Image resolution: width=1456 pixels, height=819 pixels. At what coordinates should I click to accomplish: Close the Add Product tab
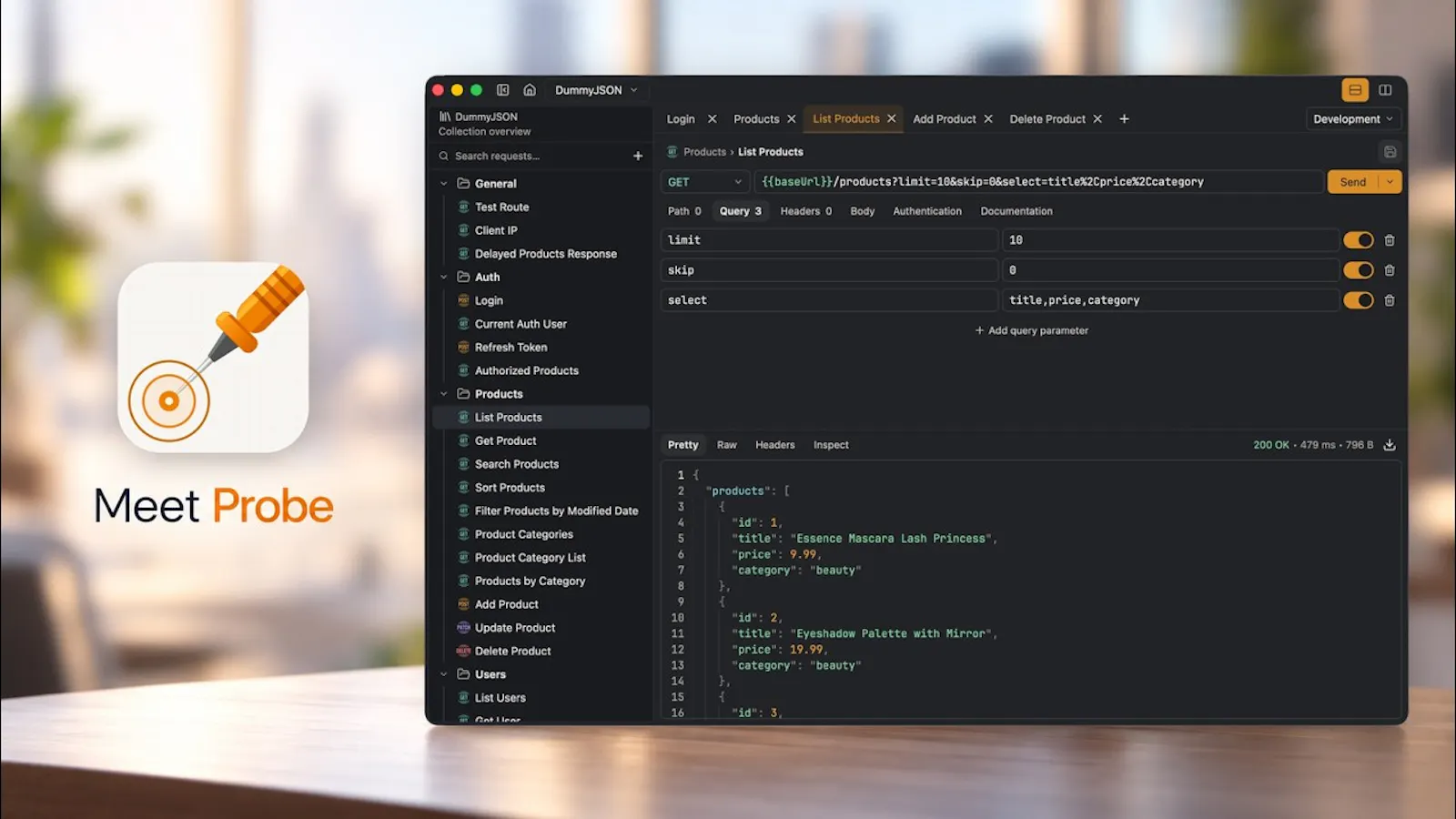tap(988, 119)
